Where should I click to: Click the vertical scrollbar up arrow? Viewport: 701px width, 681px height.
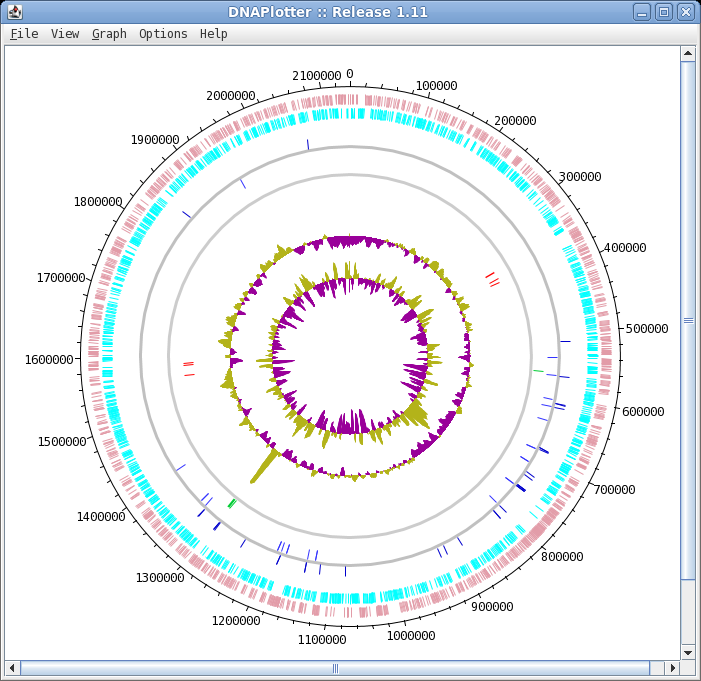(688, 54)
